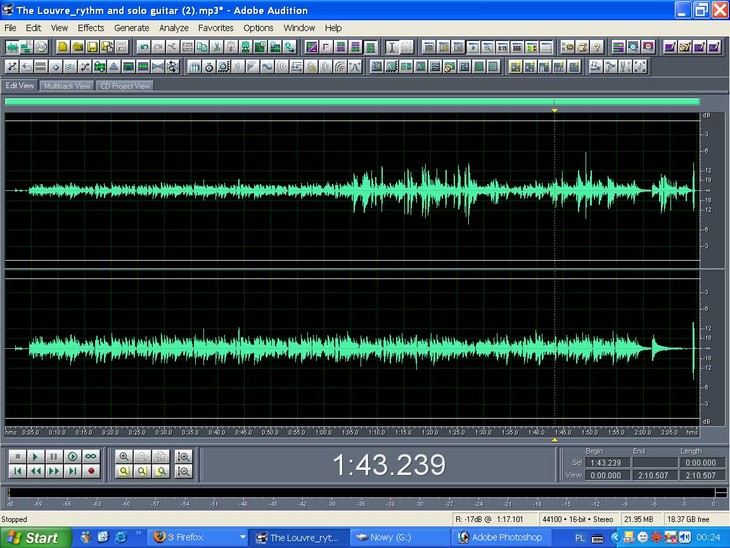Select the I-beam time selection tool
This screenshot has height=548, width=730.
click(x=392, y=47)
